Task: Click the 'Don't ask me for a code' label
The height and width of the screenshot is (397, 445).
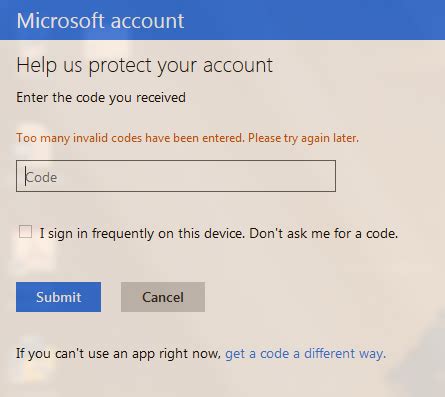Action: 323,233
